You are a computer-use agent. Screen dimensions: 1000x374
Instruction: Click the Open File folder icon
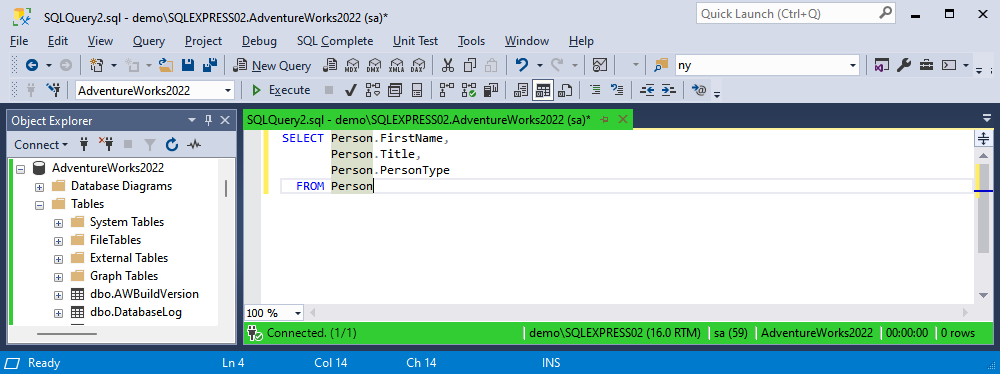coord(166,65)
